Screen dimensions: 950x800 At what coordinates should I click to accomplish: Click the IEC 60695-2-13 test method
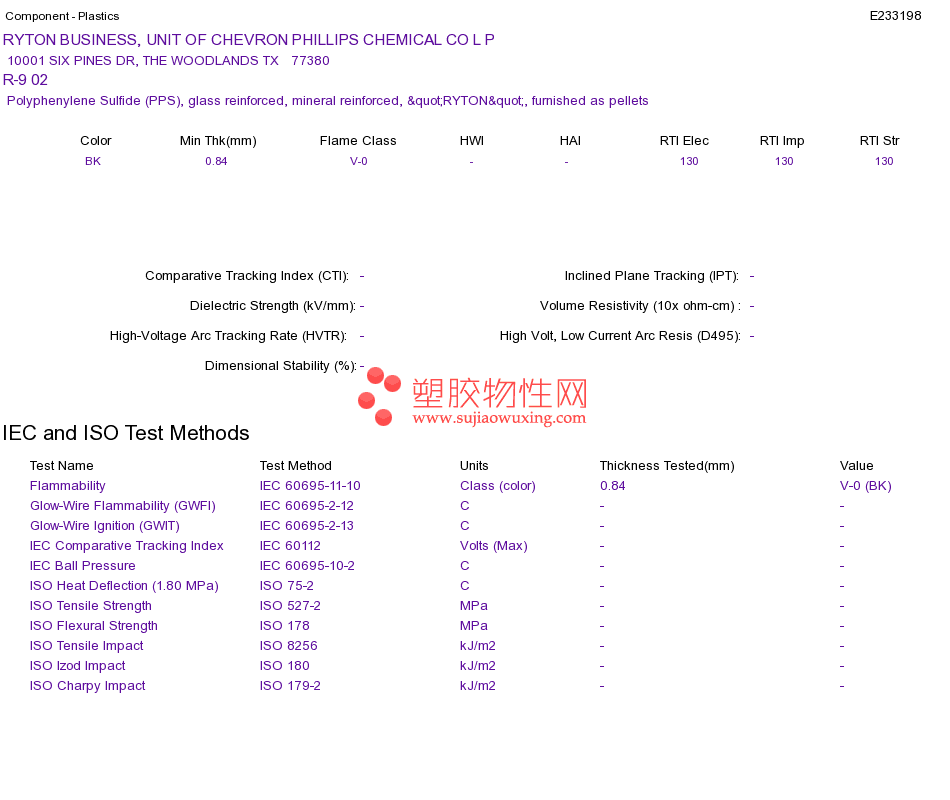pos(307,525)
